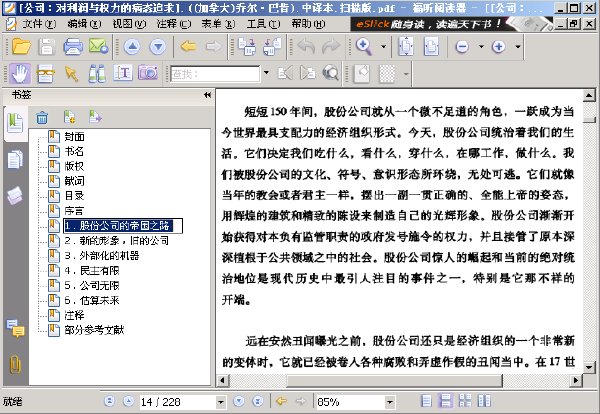Click the Save diskette icon

(x=46, y=47)
